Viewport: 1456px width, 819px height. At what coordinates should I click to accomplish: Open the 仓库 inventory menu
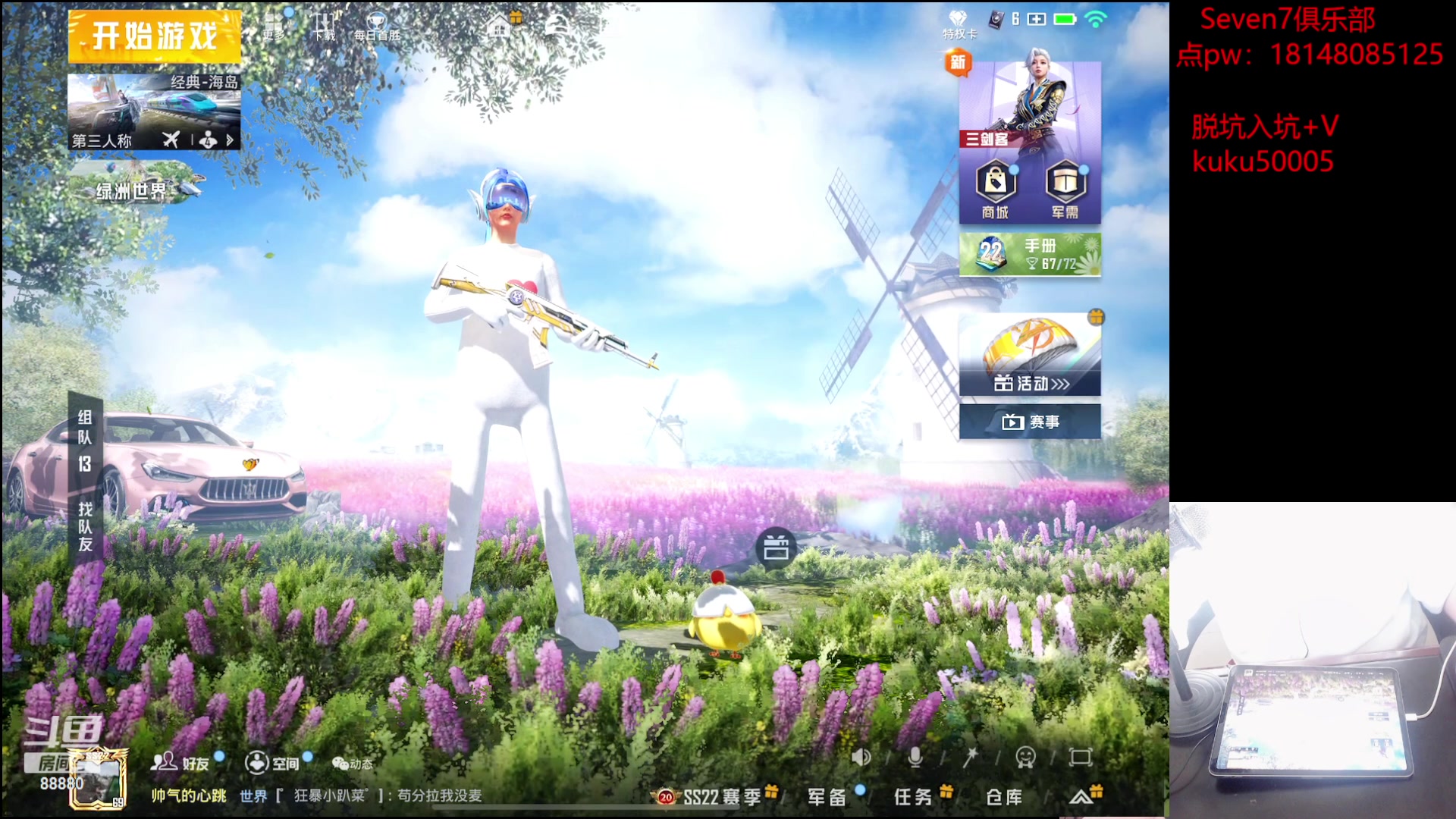coord(1004,797)
